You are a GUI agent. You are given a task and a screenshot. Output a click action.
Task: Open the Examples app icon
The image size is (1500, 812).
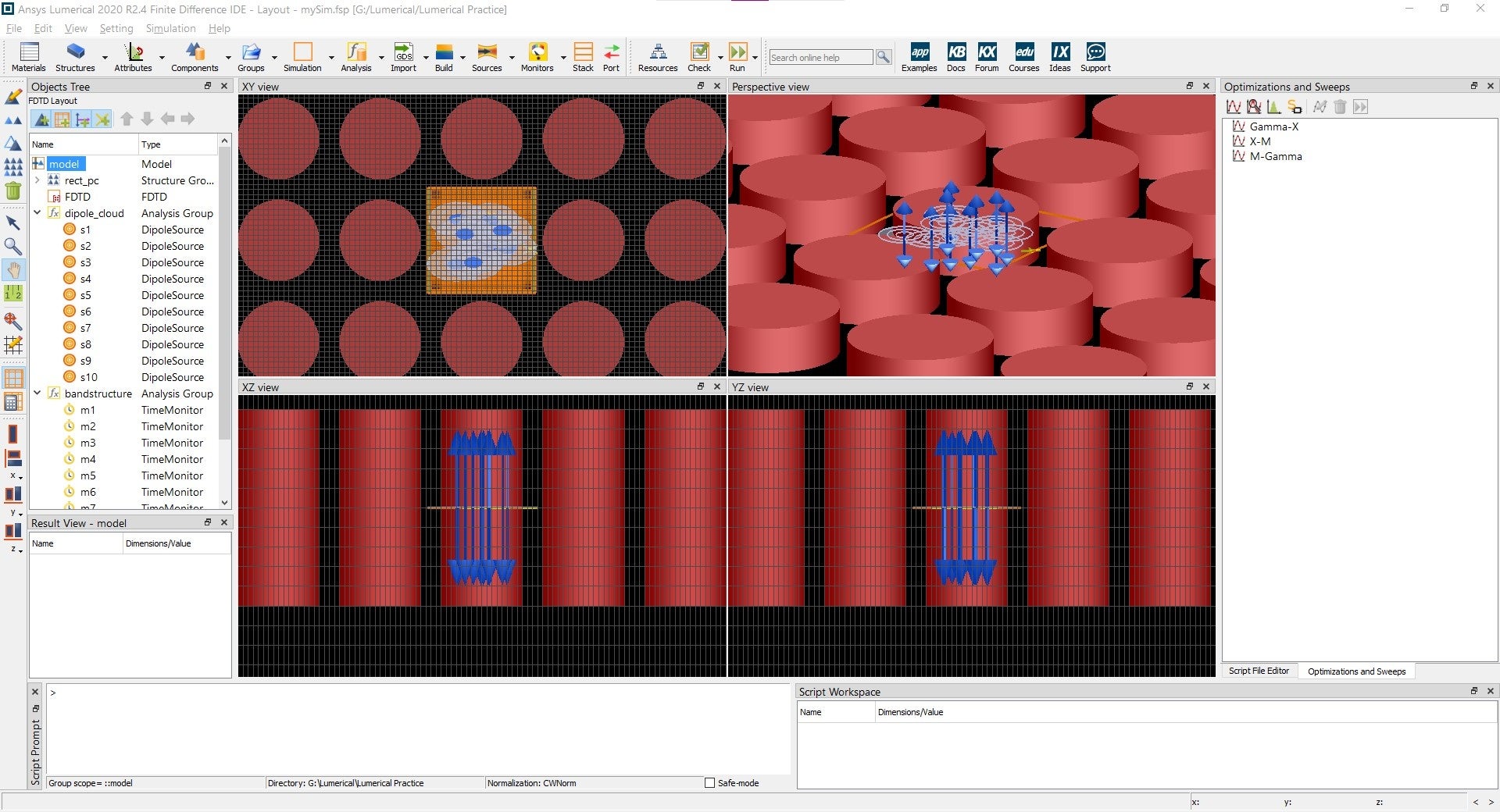click(920, 52)
